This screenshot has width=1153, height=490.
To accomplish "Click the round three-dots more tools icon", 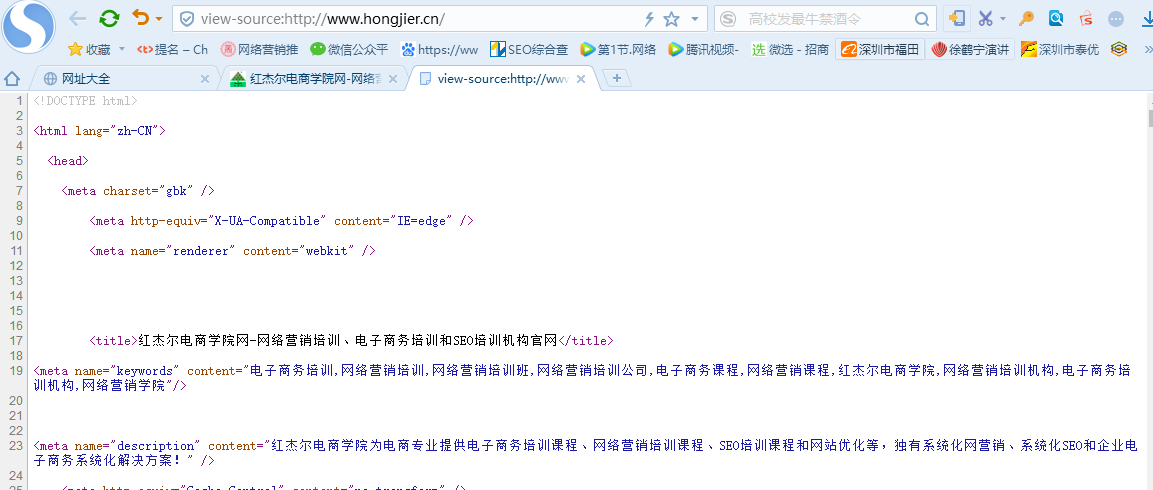I will pyautogui.click(x=1116, y=19).
